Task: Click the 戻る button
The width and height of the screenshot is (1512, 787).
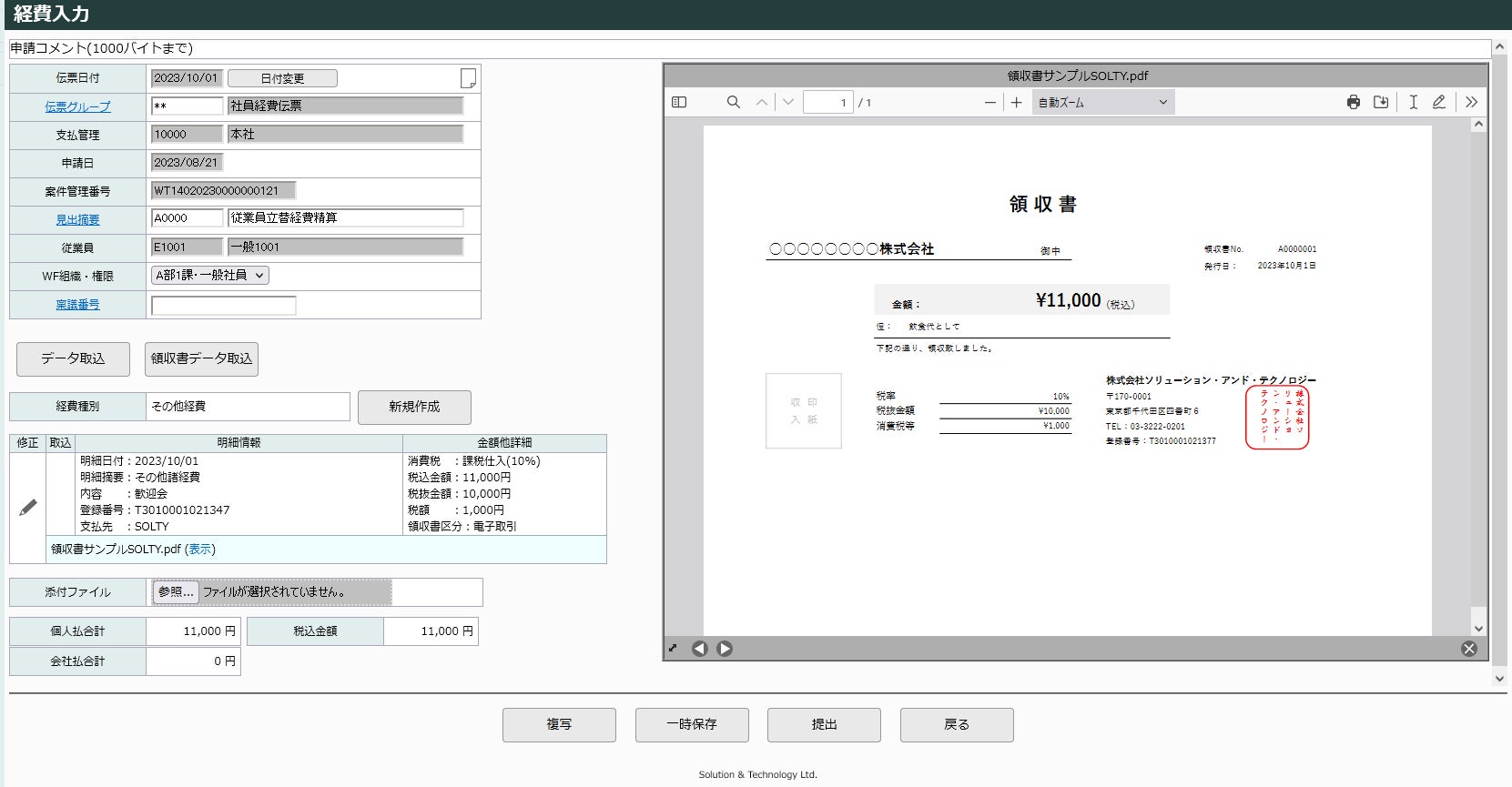Action: point(957,724)
